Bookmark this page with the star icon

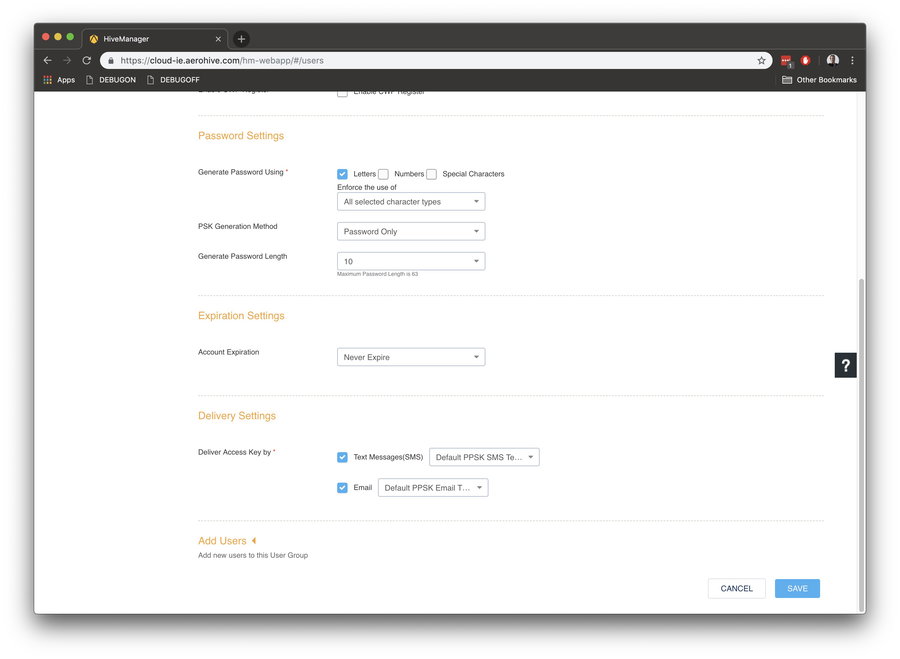point(761,60)
